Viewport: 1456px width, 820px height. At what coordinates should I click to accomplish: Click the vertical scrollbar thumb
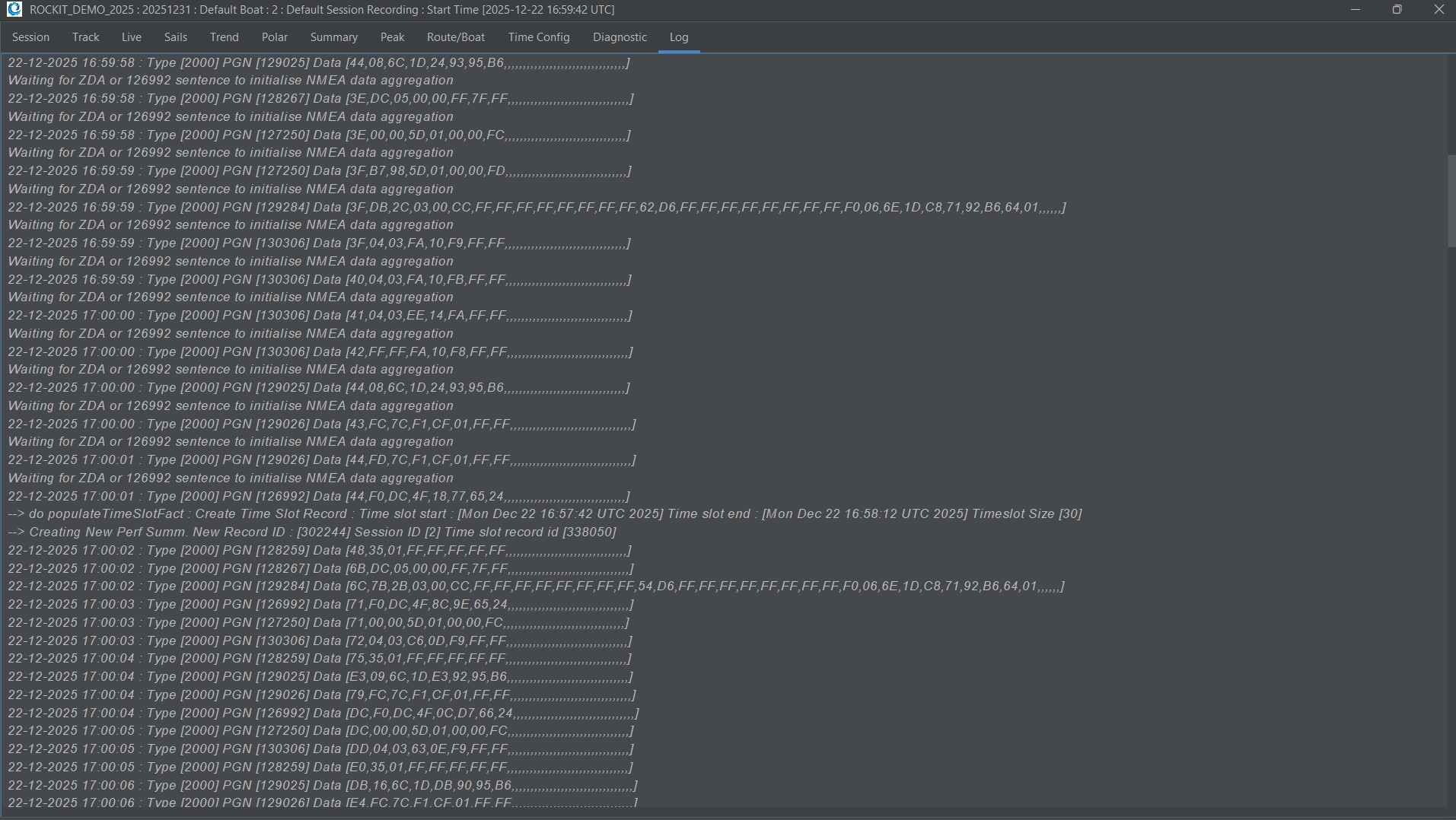(1451, 201)
